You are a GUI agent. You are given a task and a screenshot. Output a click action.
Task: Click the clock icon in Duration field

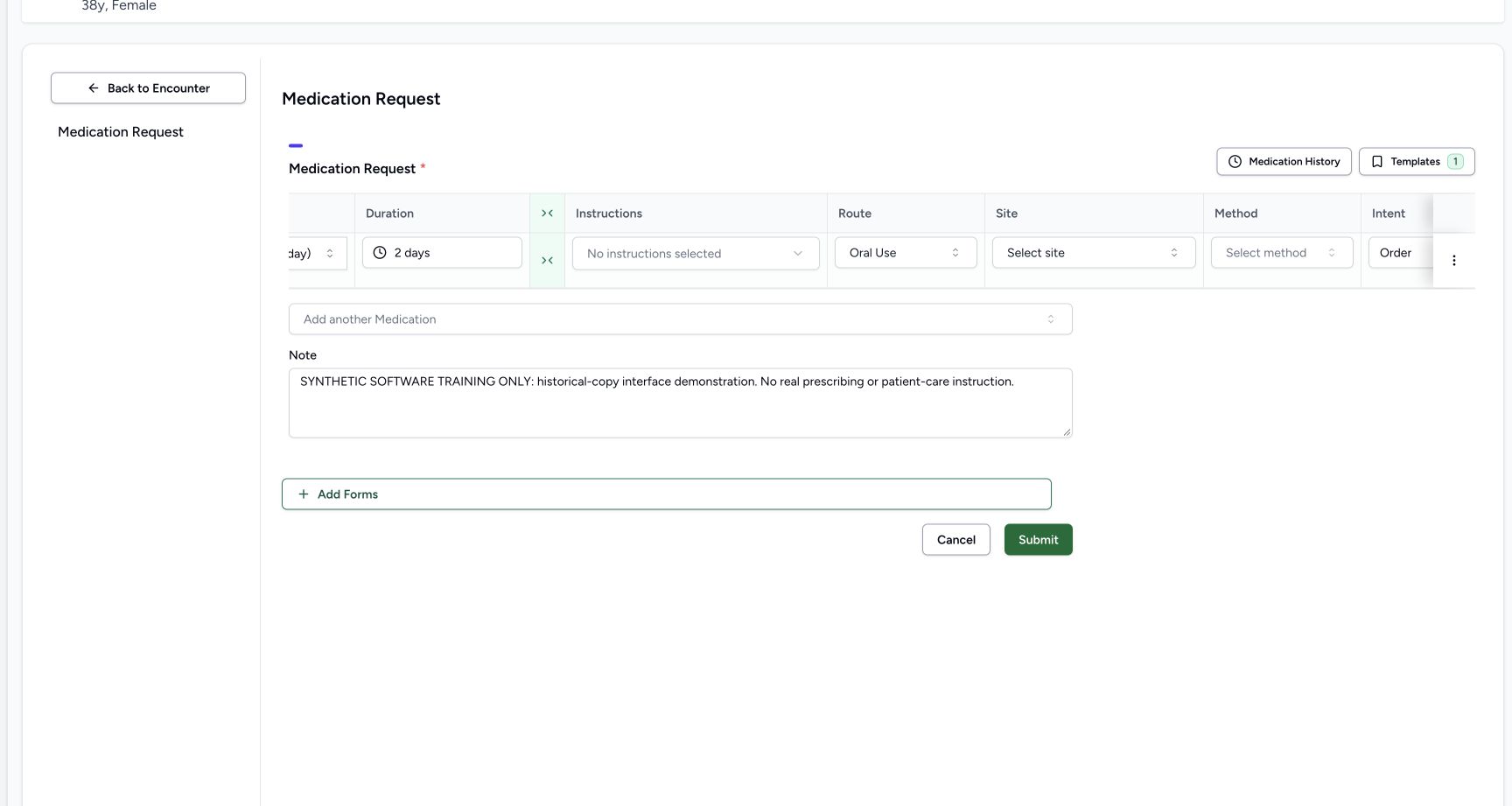(x=380, y=253)
